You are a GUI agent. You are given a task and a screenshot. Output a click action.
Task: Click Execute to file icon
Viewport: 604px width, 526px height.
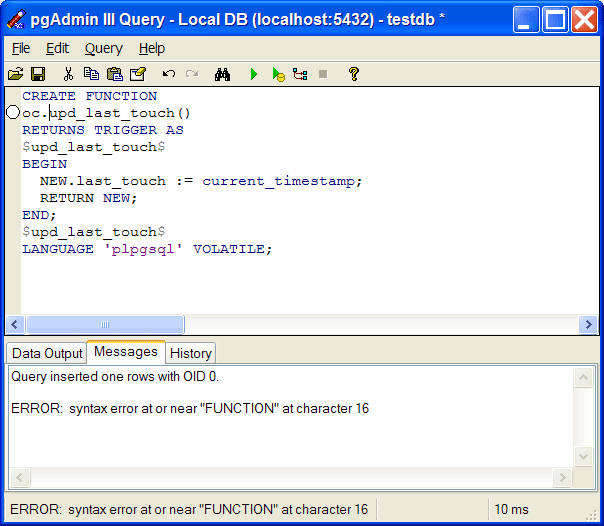point(278,74)
